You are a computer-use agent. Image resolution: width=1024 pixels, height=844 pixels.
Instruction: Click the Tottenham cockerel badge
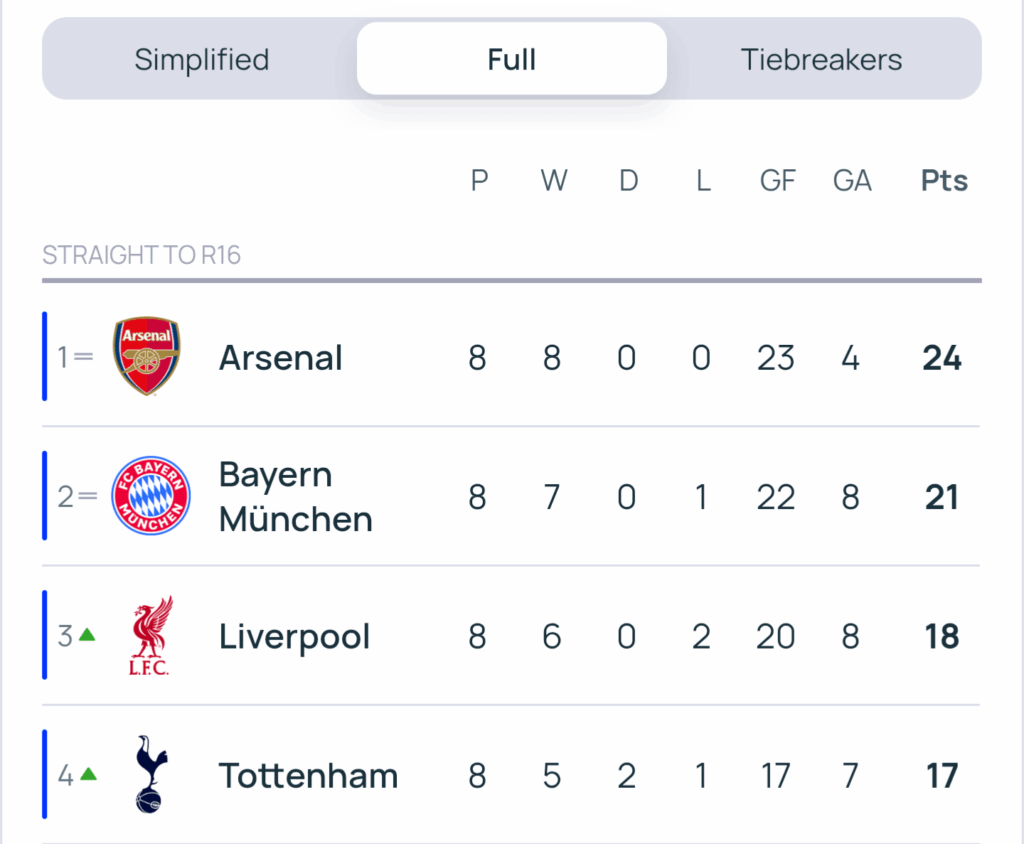148,775
